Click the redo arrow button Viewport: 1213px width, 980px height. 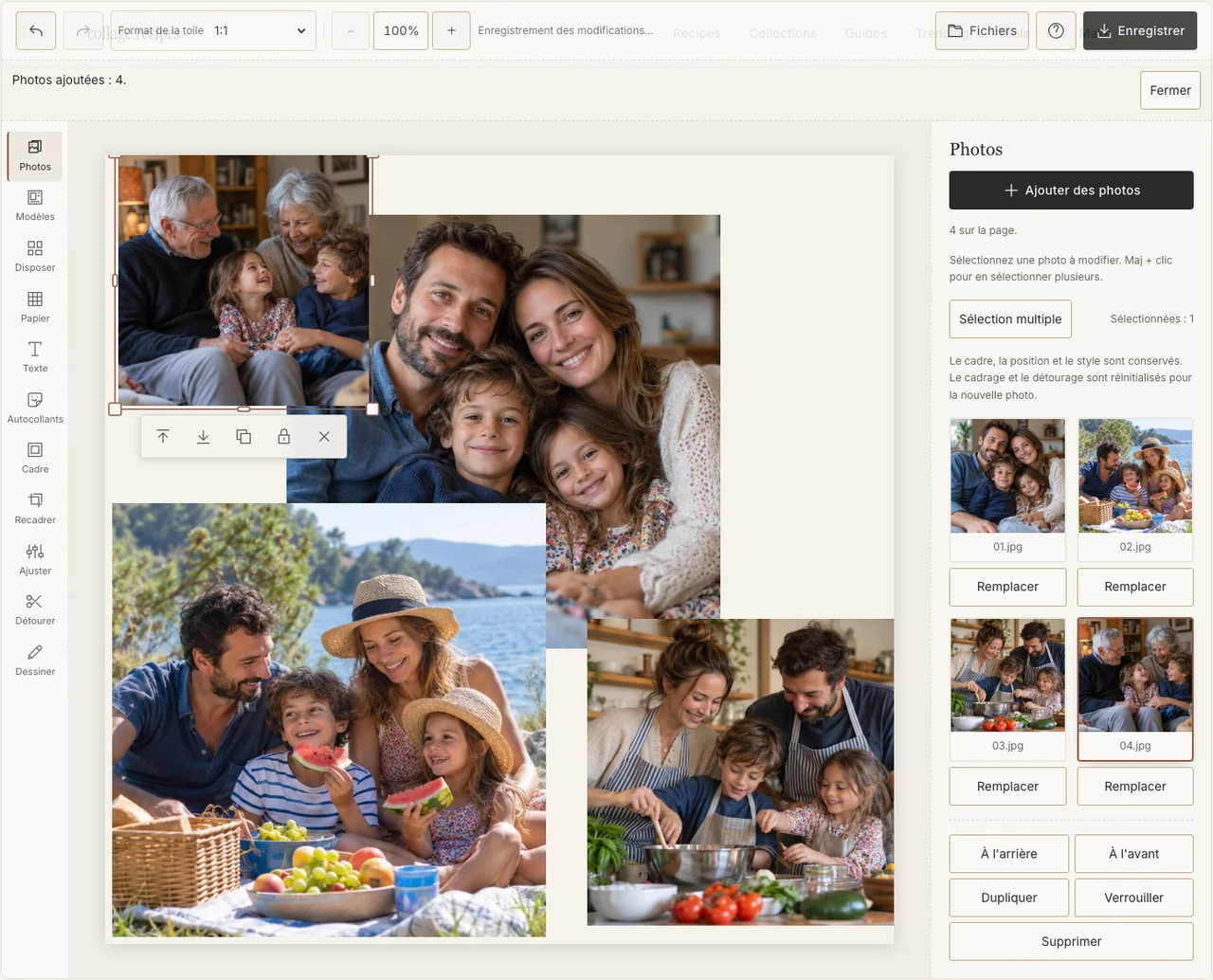tap(82, 30)
